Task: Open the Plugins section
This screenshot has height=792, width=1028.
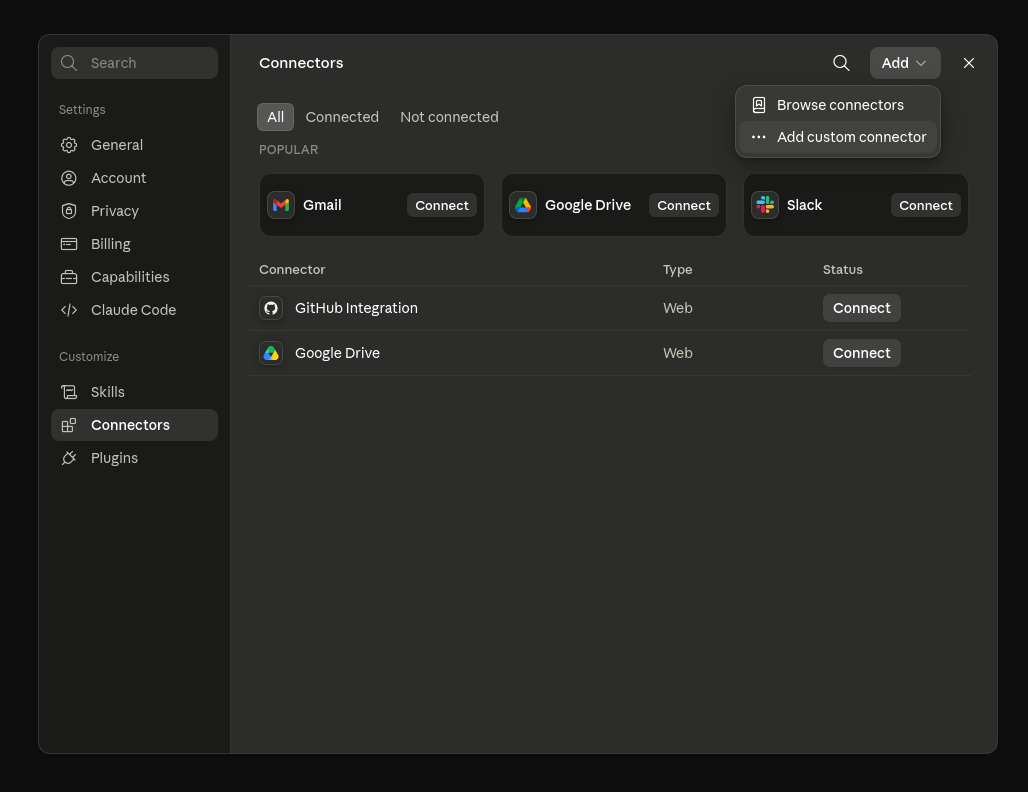Action: [134, 458]
